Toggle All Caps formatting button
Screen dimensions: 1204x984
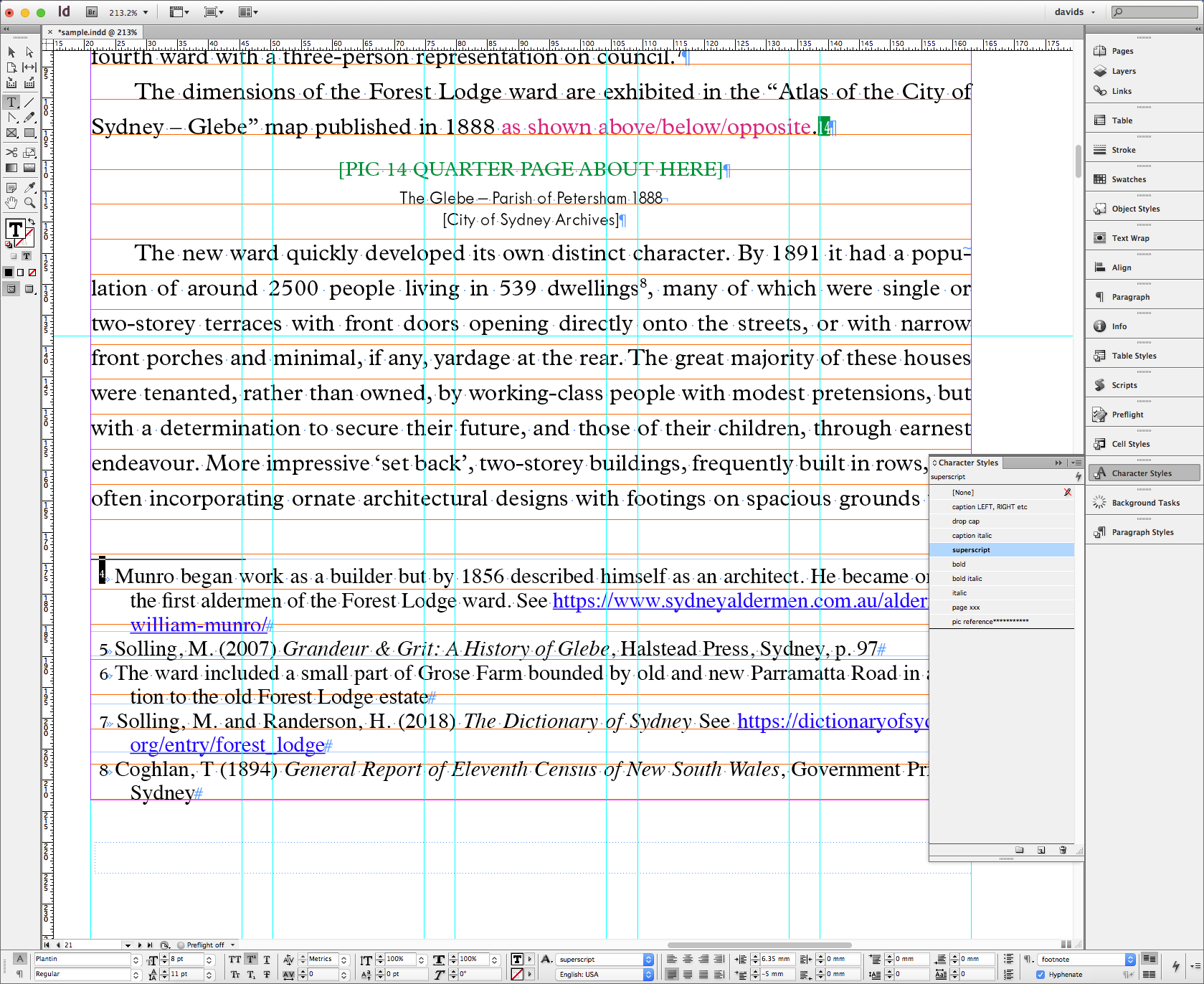tap(234, 960)
